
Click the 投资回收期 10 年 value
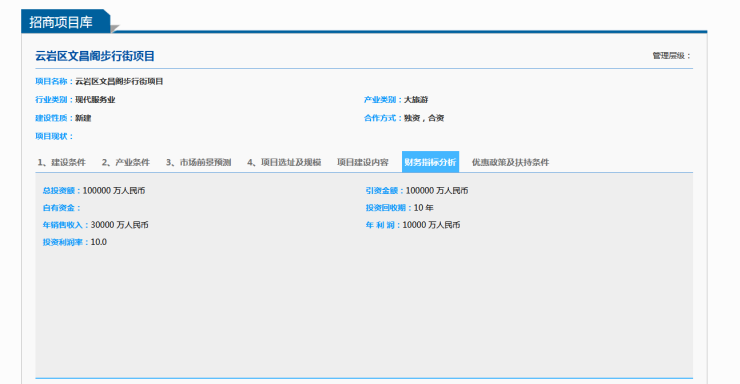[x=423, y=208]
